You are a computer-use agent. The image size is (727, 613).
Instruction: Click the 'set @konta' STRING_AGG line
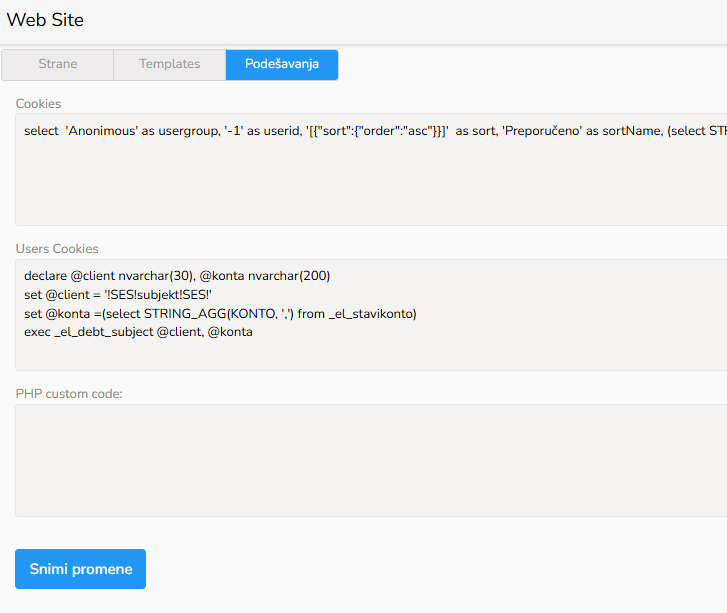click(x=220, y=313)
